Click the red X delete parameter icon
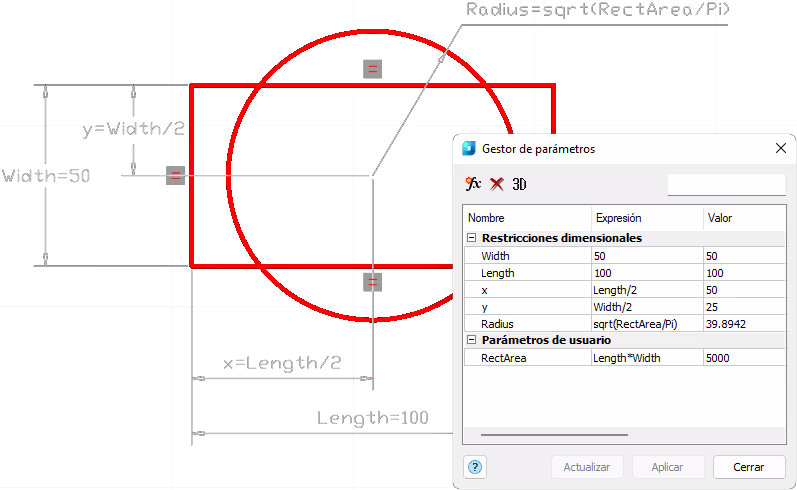Image resolution: width=797 pixels, height=490 pixels. coord(497,184)
